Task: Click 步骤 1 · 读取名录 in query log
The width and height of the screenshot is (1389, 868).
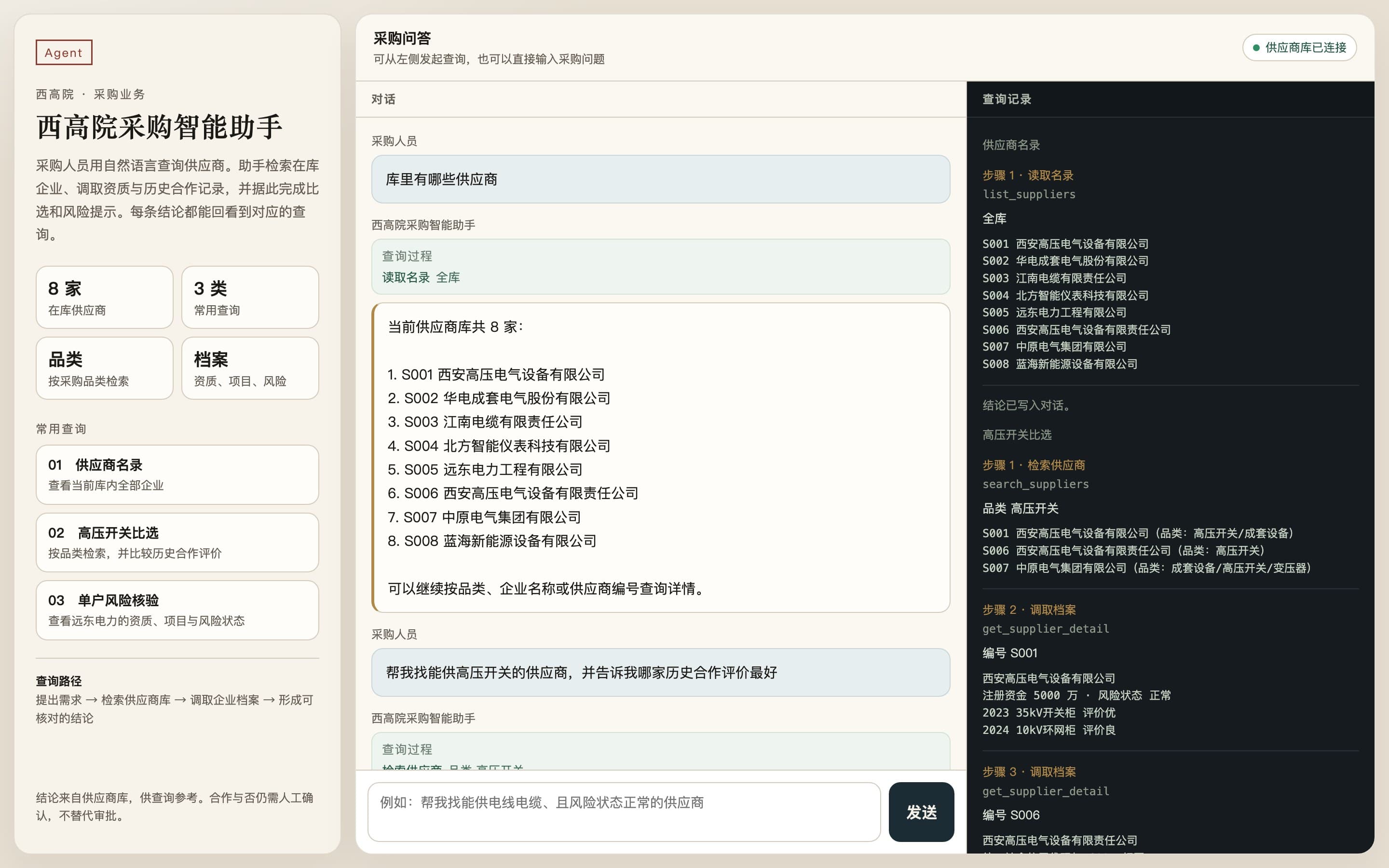Action: click(1028, 175)
